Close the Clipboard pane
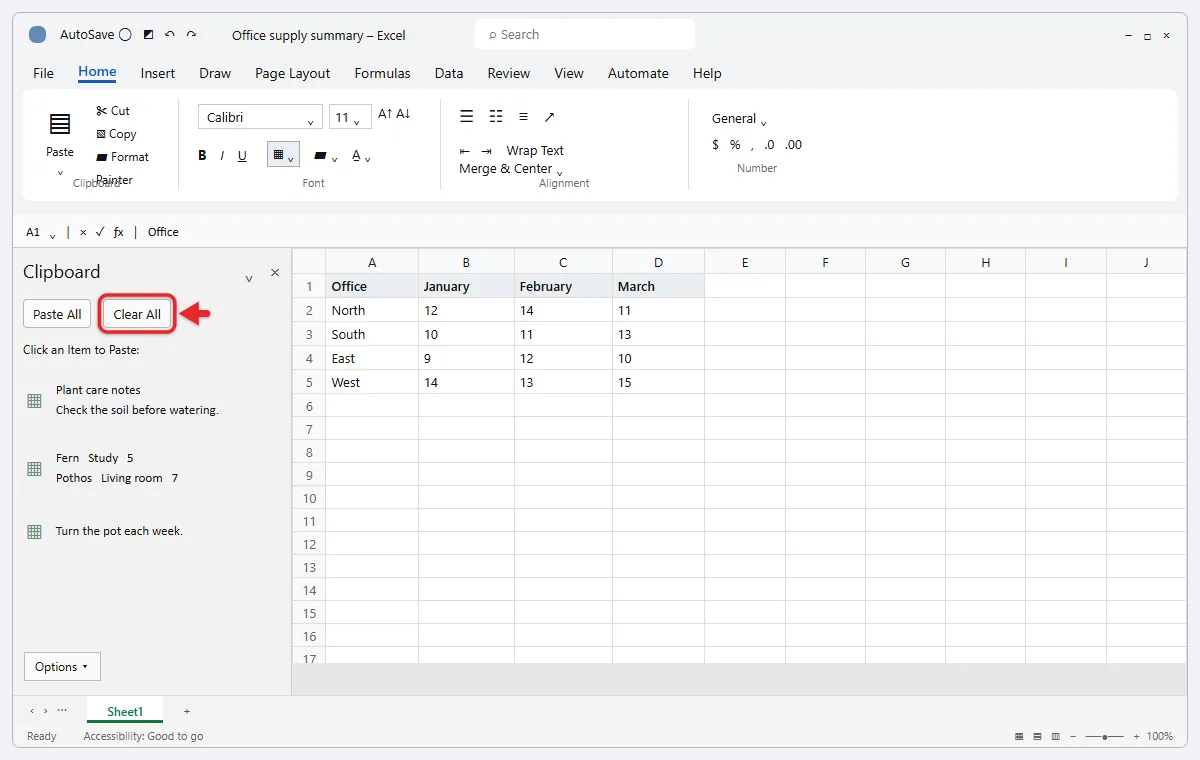 coord(275,272)
